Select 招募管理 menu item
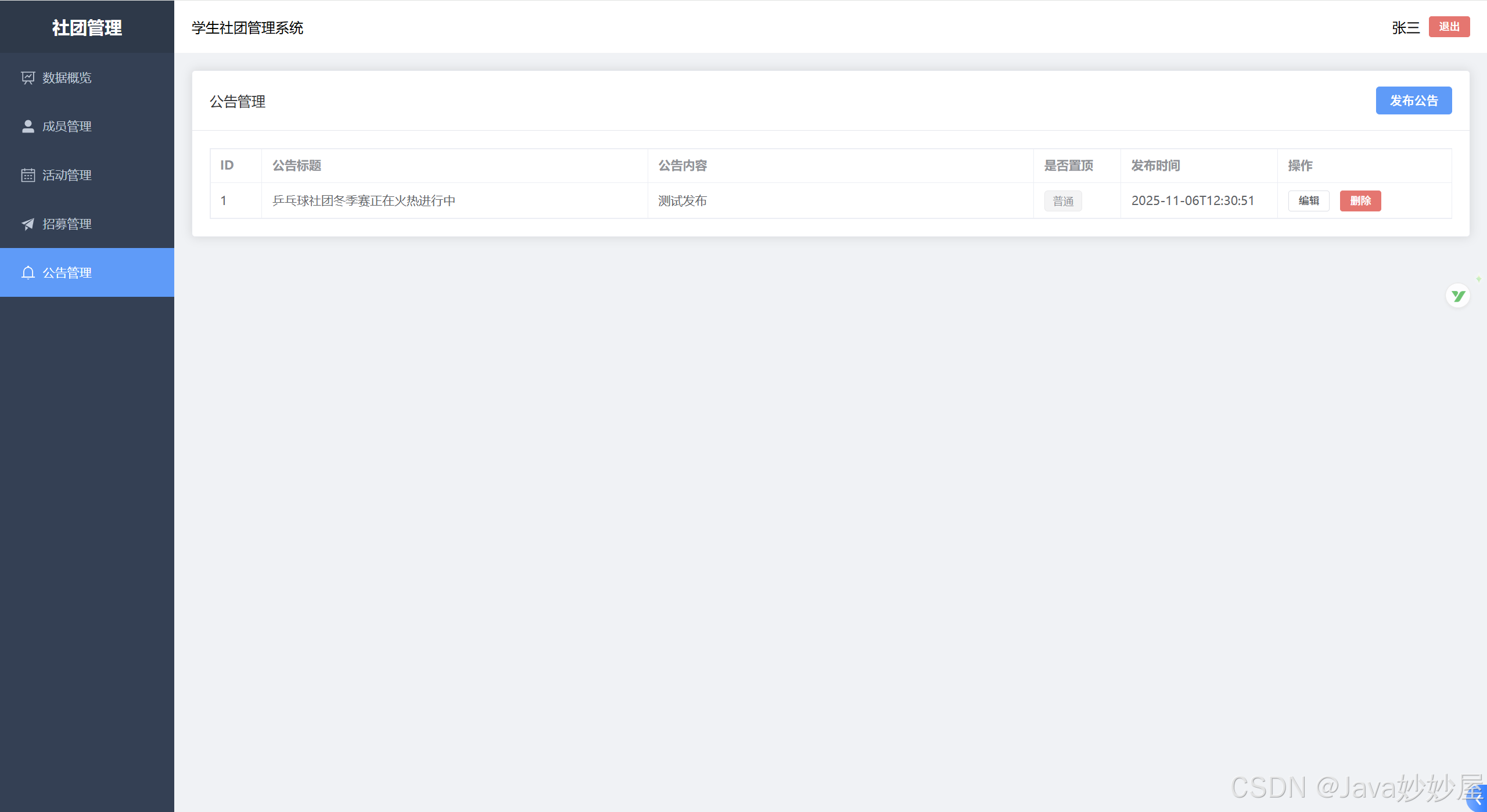 87,224
